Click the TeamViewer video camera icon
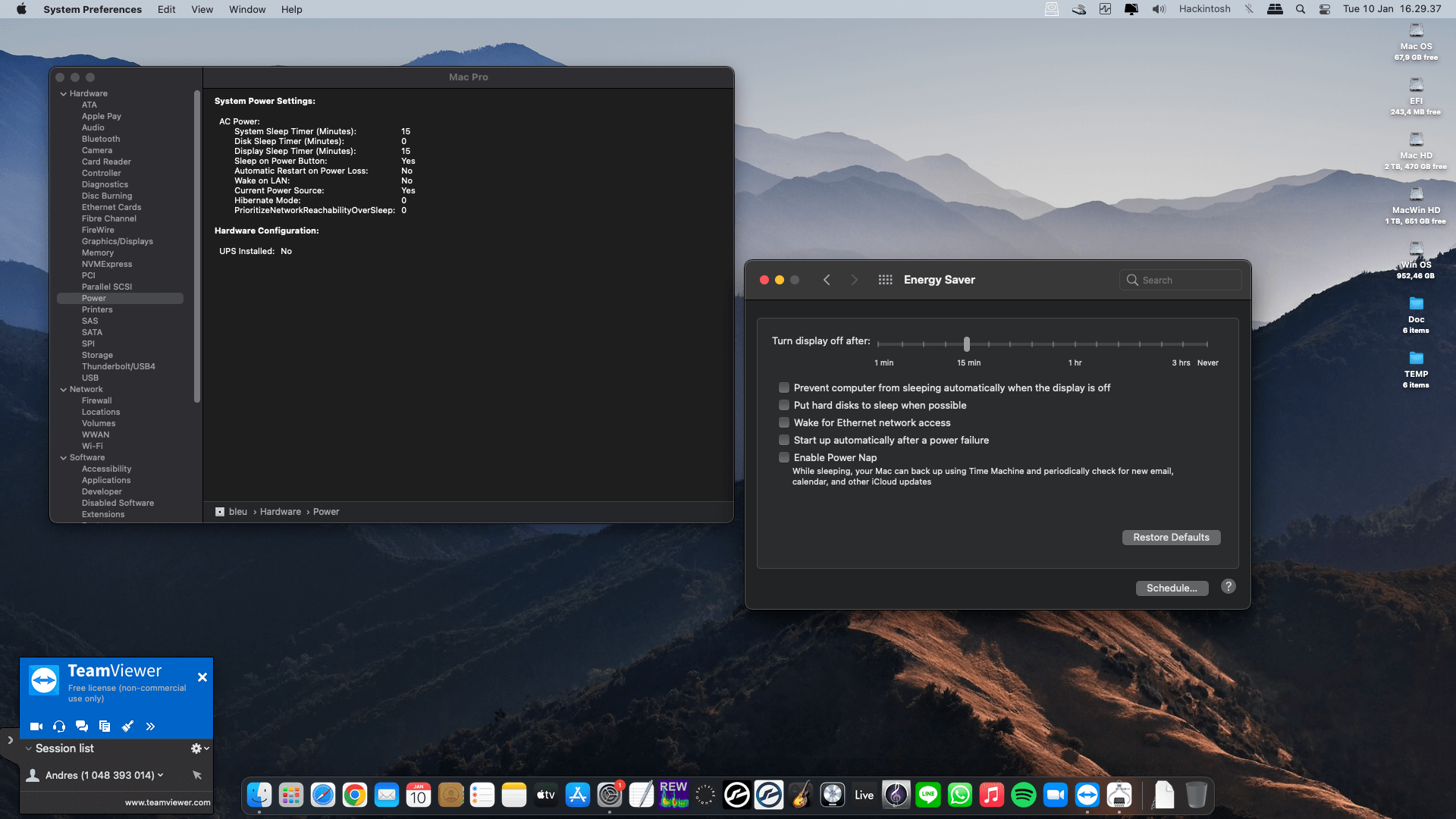 click(36, 726)
